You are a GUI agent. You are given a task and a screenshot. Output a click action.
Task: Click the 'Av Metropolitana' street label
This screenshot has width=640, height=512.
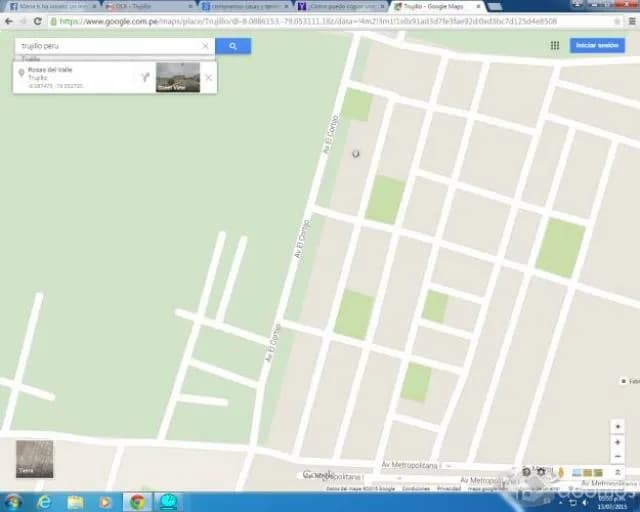pyautogui.click(x=409, y=465)
